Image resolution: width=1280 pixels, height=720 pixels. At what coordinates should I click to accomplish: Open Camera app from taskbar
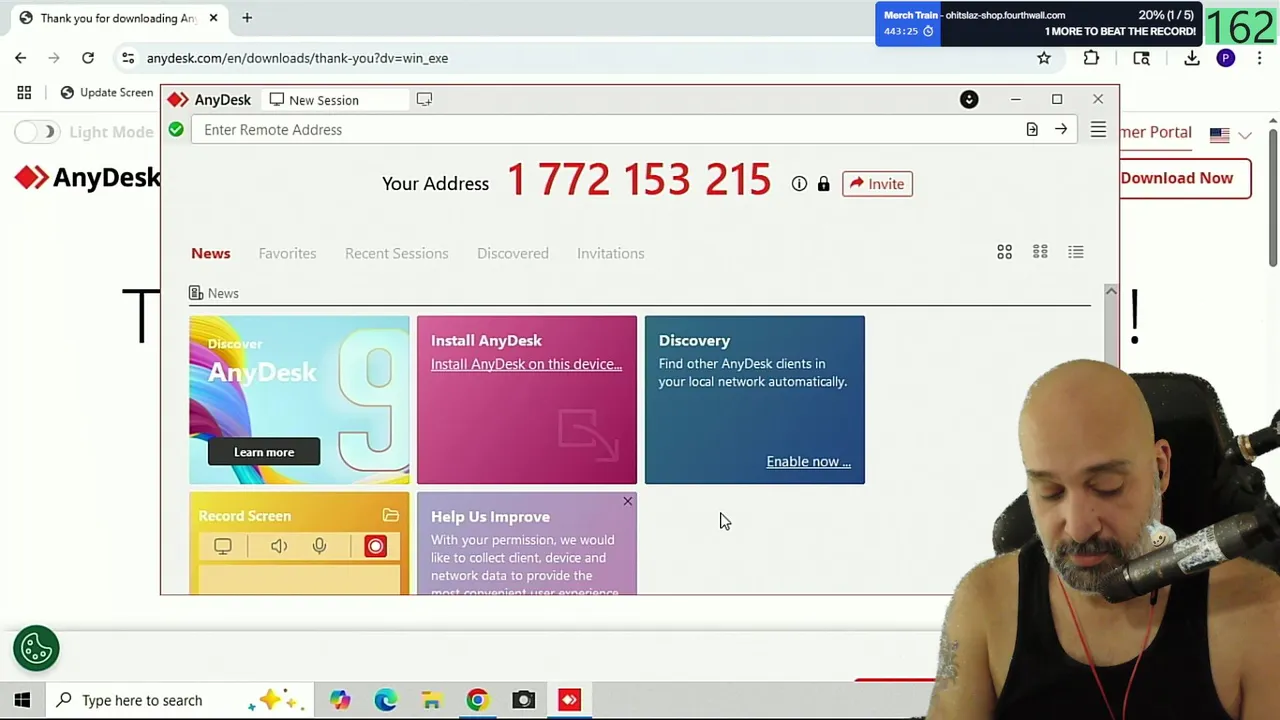(x=523, y=700)
